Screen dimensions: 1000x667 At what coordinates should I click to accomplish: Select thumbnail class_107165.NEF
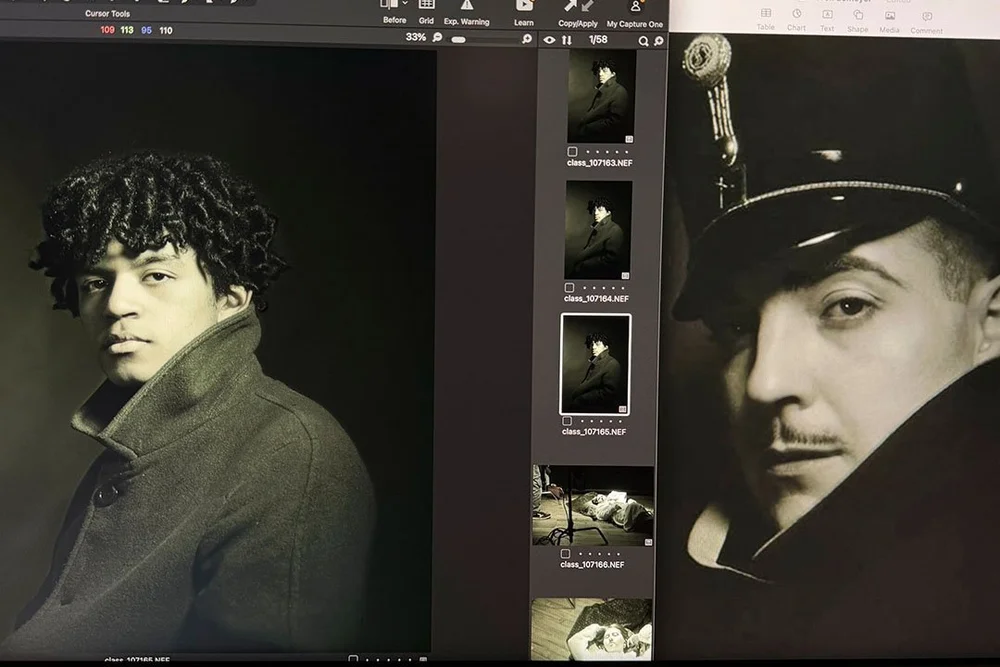[x=596, y=364]
